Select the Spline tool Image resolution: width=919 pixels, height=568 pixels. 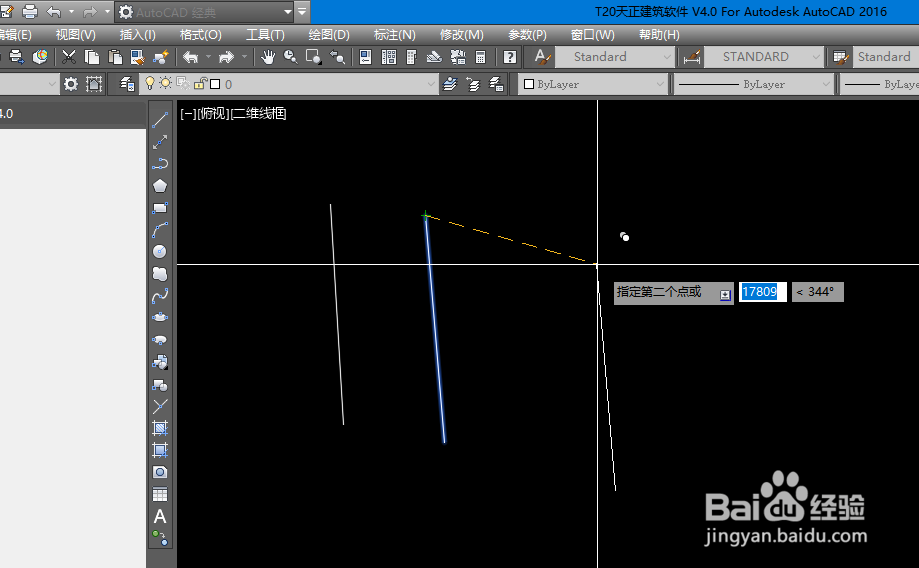160,296
